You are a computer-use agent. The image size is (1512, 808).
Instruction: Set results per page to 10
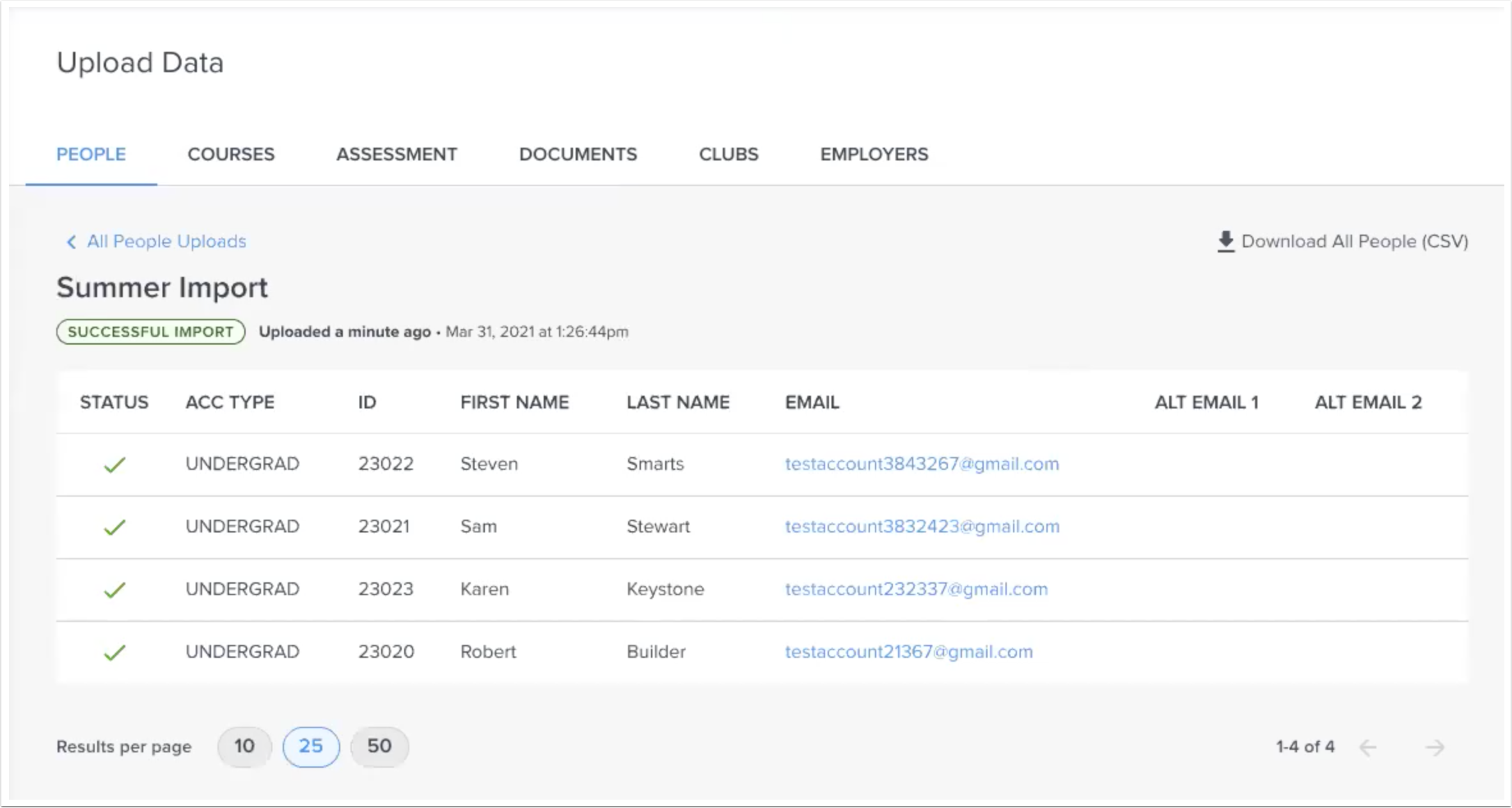click(244, 746)
